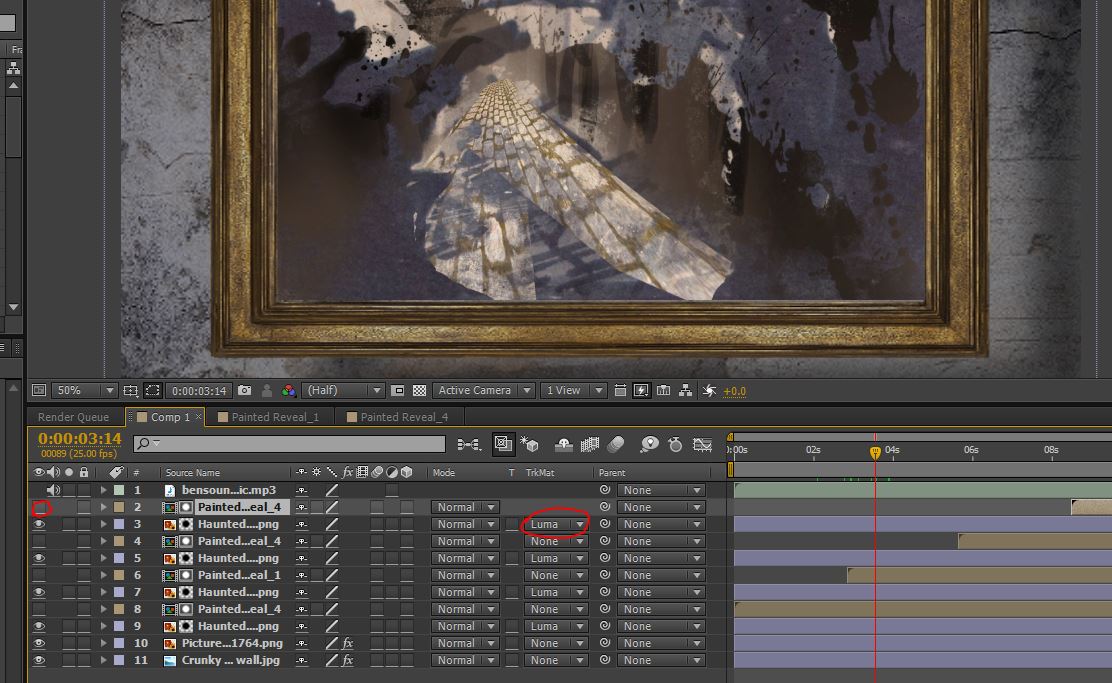Click the fx switch on Crunky wall.jpg layer
Viewport: 1112px width, 683px height.
(348, 660)
